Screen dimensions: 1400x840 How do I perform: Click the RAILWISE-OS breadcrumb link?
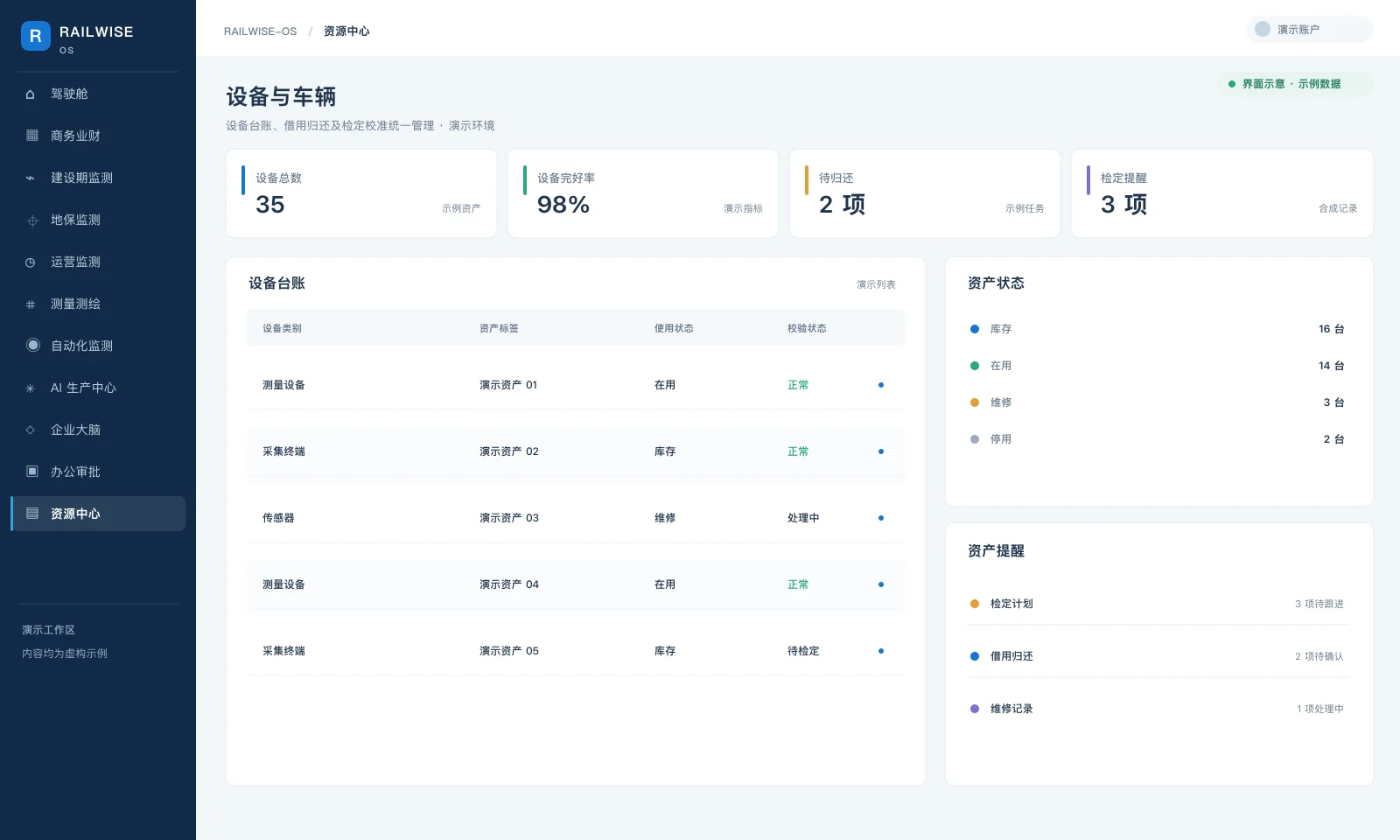click(x=260, y=31)
